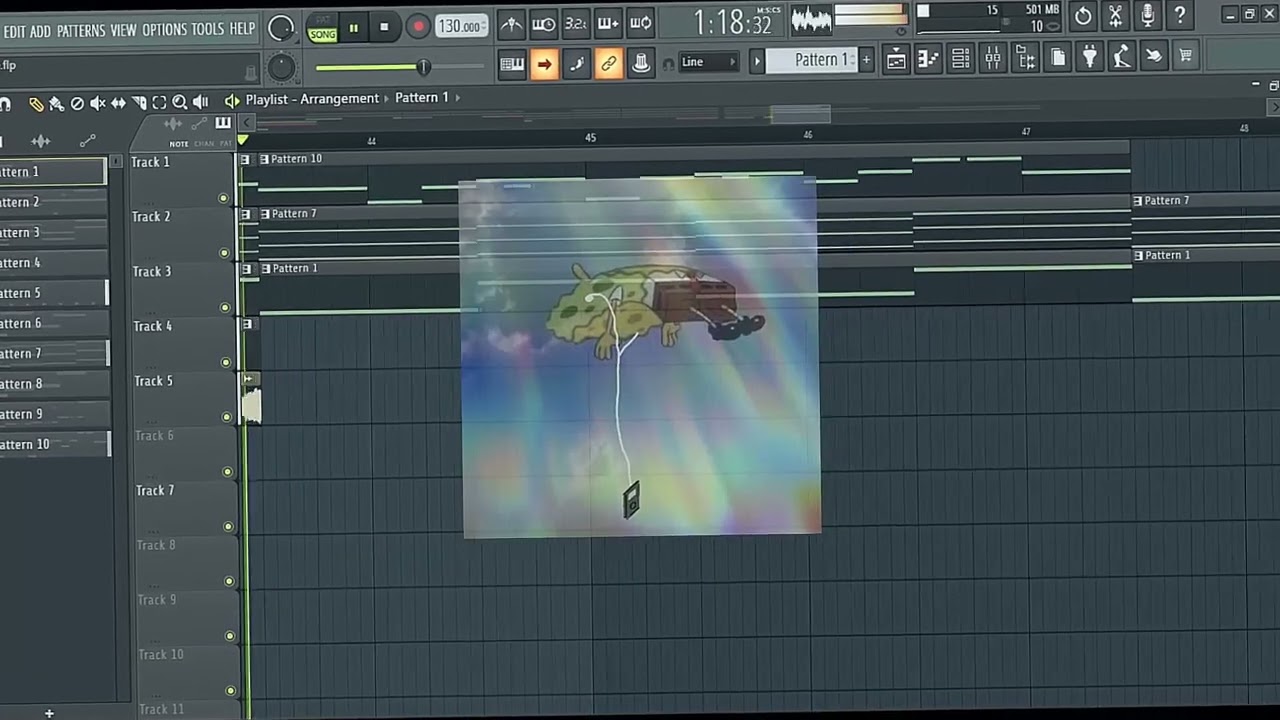Click the one-click audio recording microphone
This screenshot has width=1280, height=720.
(1148, 15)
